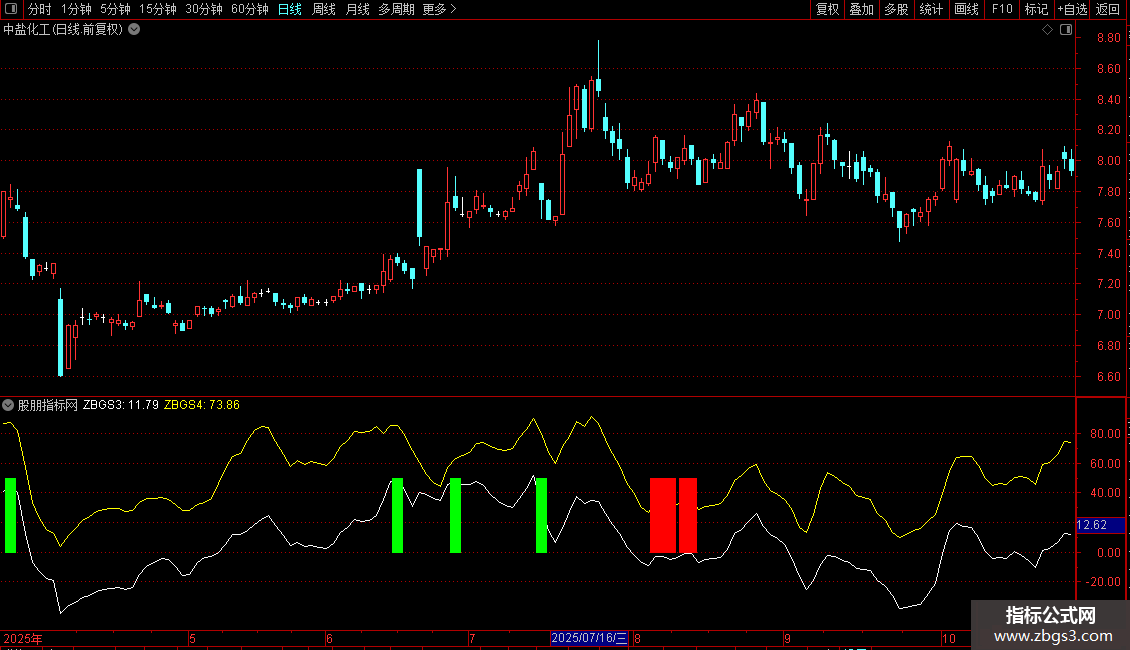Image resolution: width=1130 pixels, height=650 pixels.
Task: Select the 15分钟 period
Action: pos(158,9)
